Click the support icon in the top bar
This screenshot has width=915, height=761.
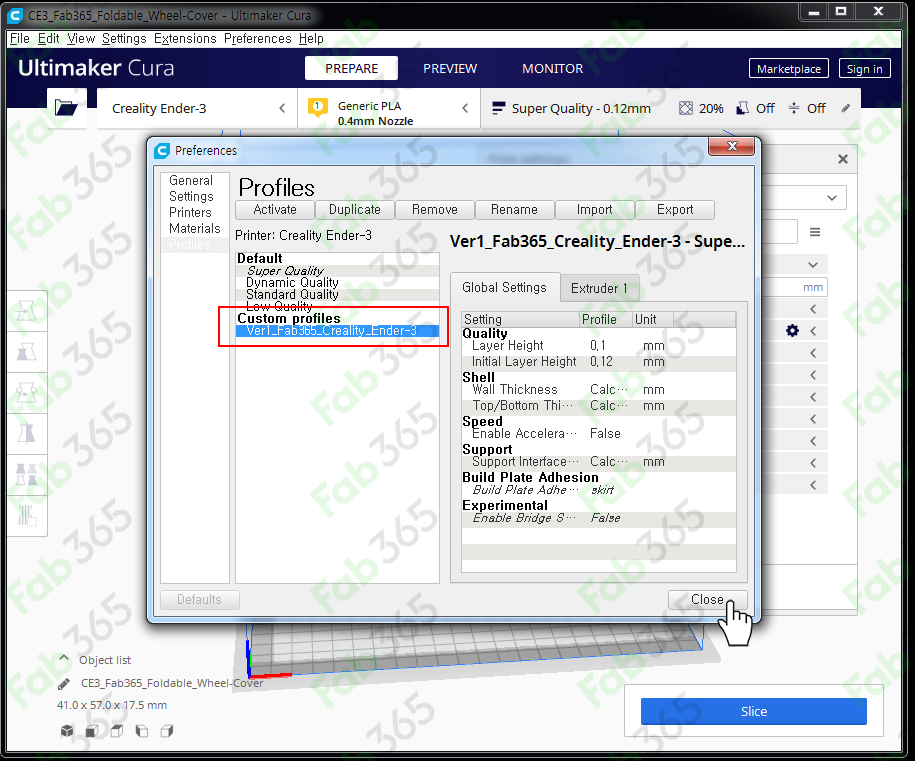click(x=742, y=108)
